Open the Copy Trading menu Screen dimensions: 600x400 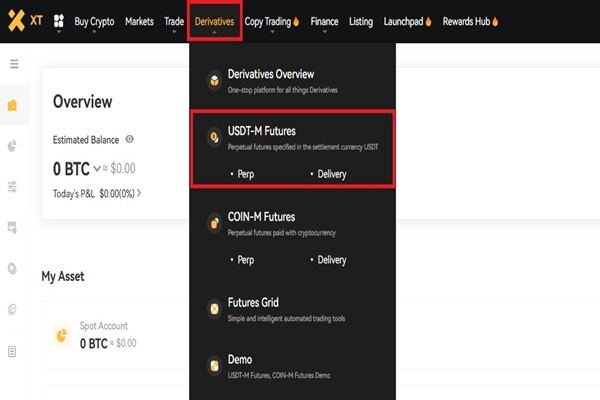[x=267, y=22]
